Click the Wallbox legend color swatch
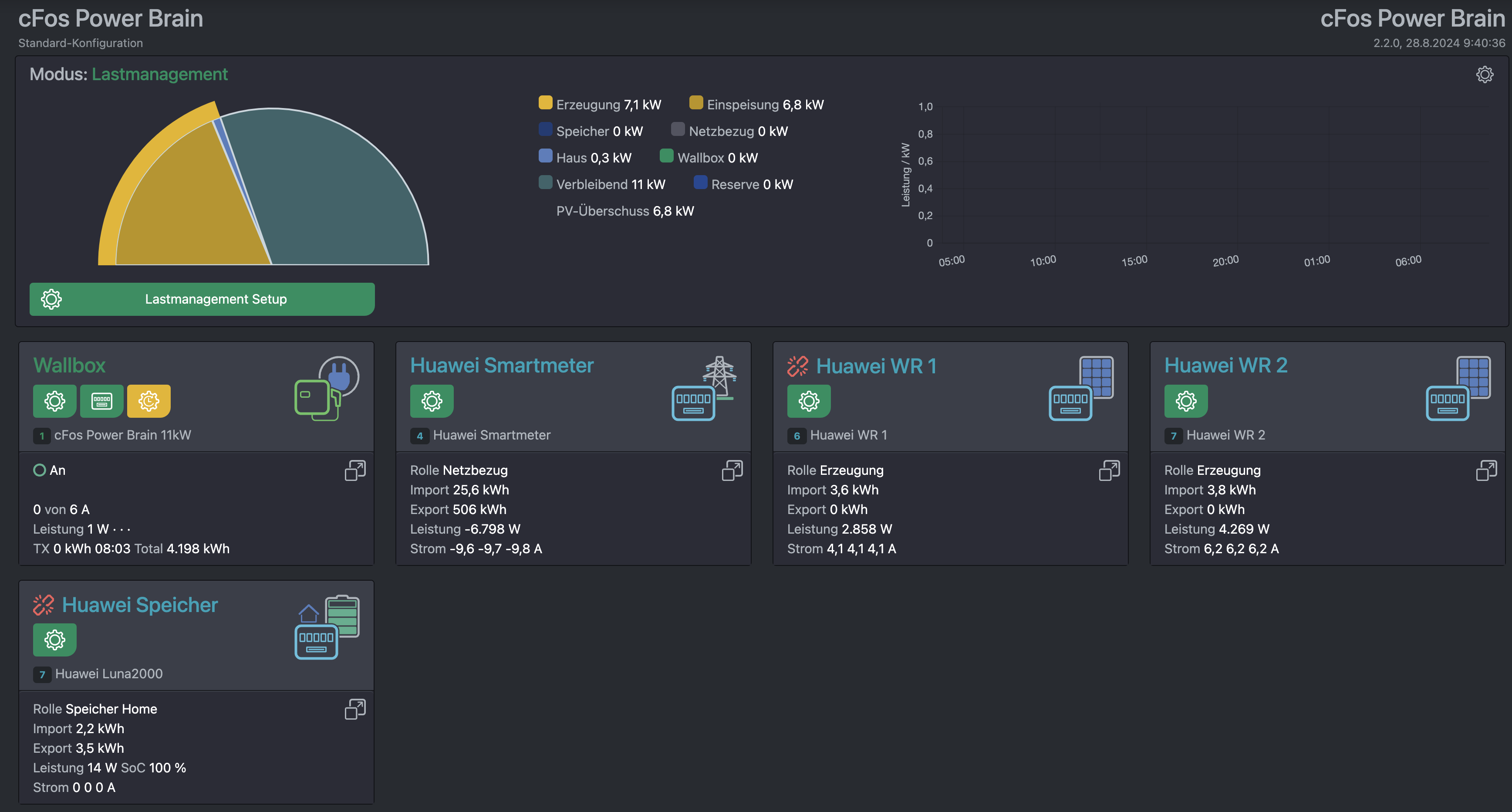Viewport: 1512px width, 812px height. (666, 156)
